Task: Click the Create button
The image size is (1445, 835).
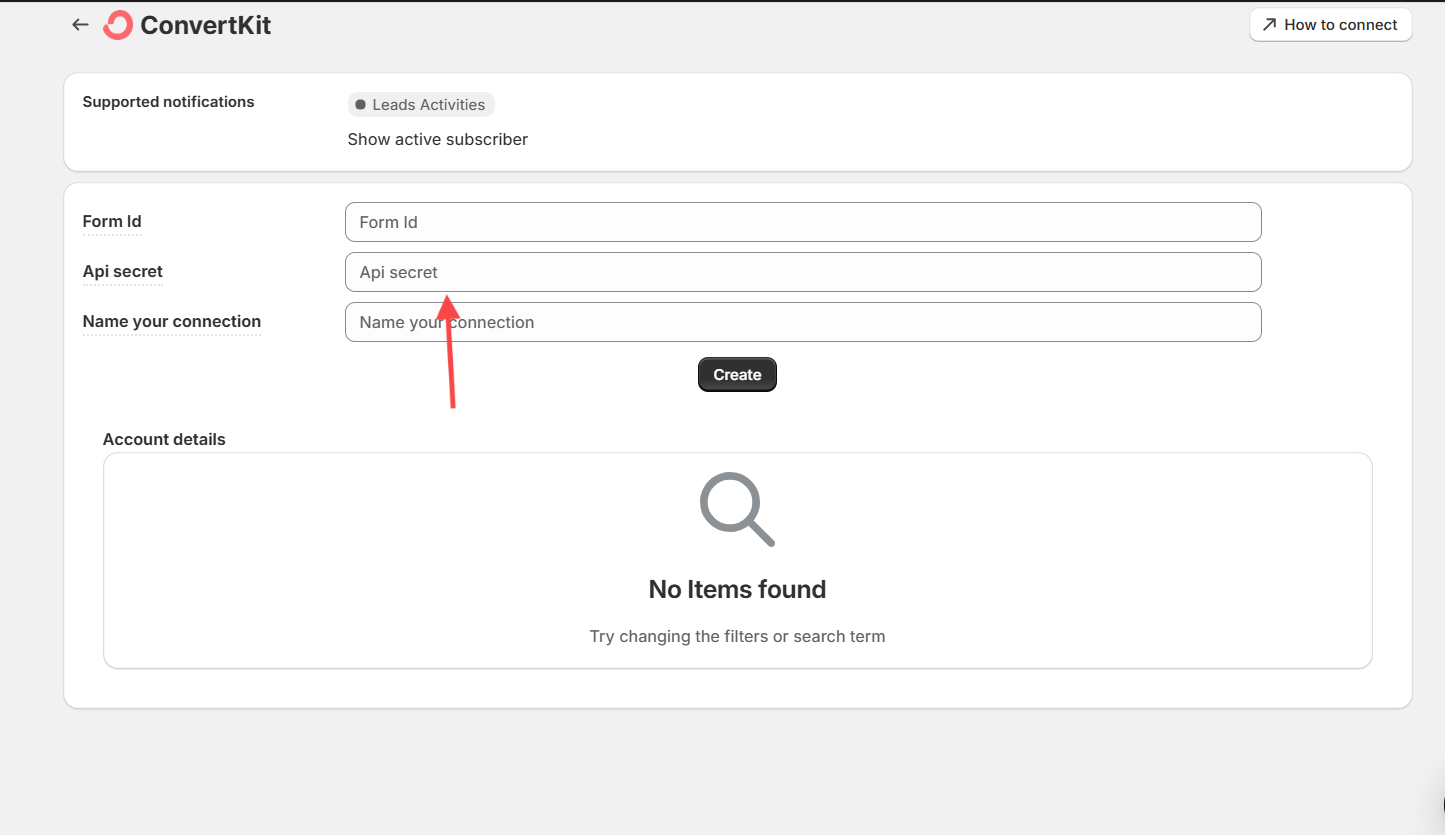Action: tap(737, 374)
